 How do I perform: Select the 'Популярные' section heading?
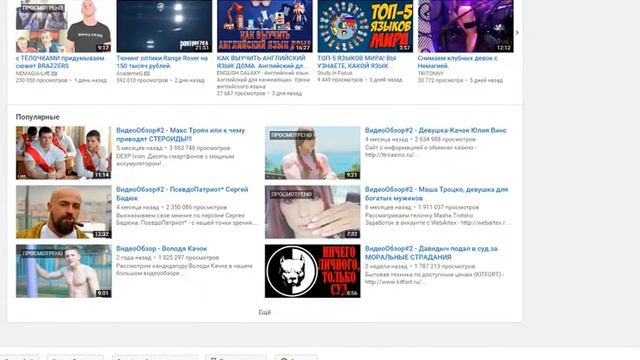click(x=38, y=117)
